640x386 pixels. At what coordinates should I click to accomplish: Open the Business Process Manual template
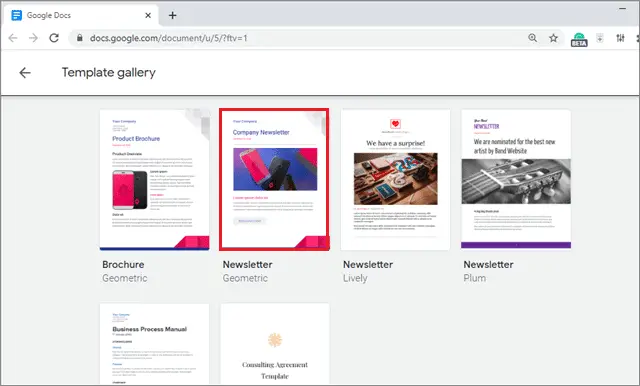(155, 344)
